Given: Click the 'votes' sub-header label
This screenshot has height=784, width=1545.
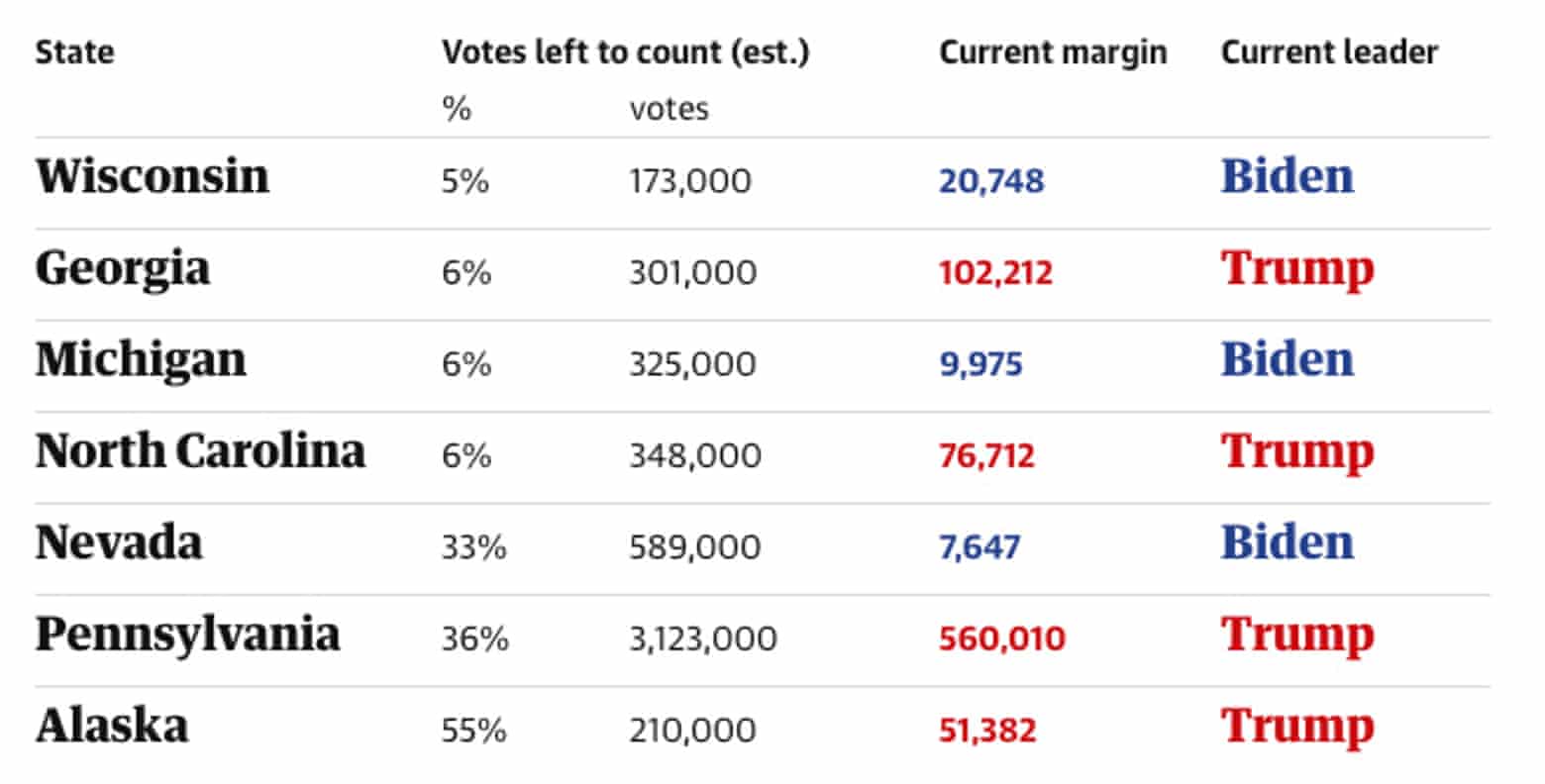Looking at the screenshot, I should [669, 108].
